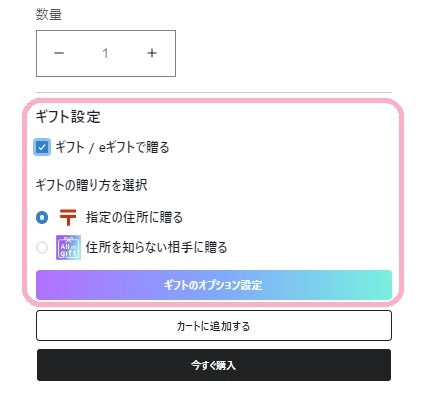
Task: Increase quantity with the plus button
Action: click(x=152, y=53)
